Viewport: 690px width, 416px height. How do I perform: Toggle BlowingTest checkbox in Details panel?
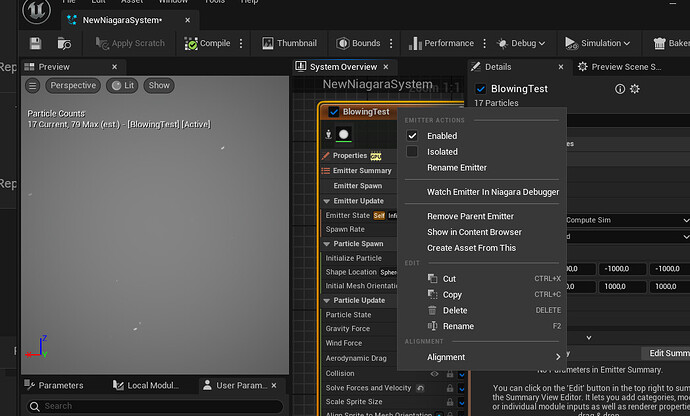click(x=481, y=89)
